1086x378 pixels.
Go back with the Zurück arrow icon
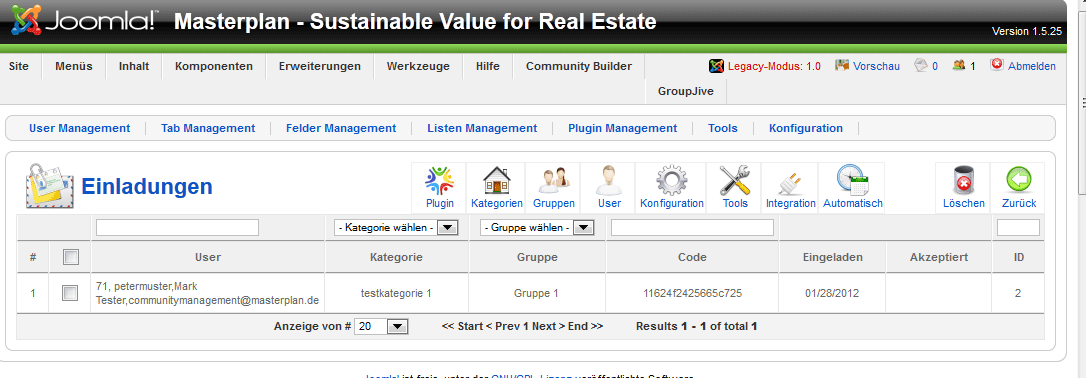tap(1019, 181)
